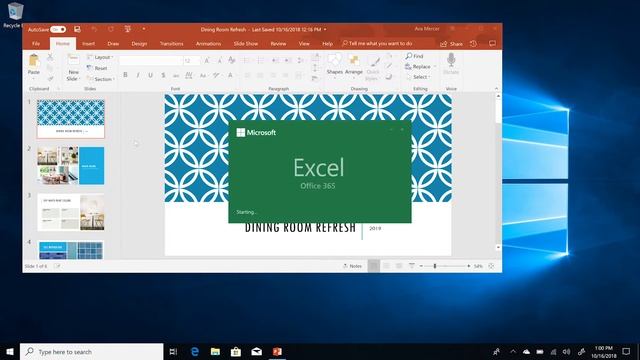The image size is (640, 360).
Task: Click the Find button
Action: click(x=414, y=56)
